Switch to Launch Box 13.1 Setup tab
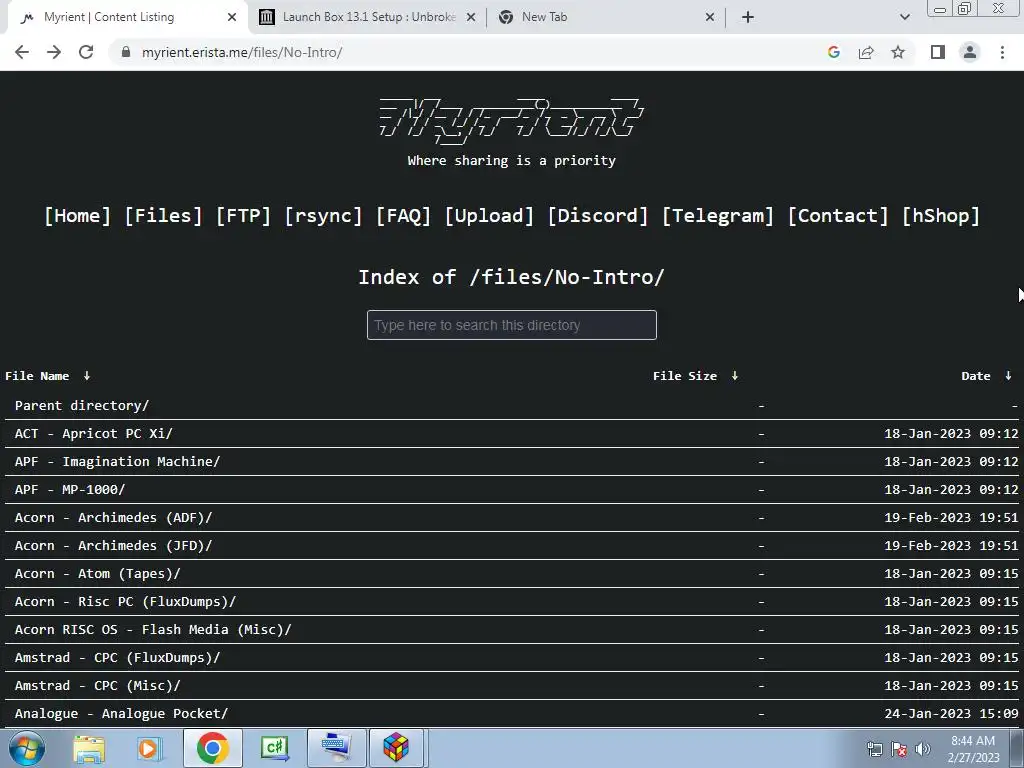1024x768 pixels. [368, 17]
